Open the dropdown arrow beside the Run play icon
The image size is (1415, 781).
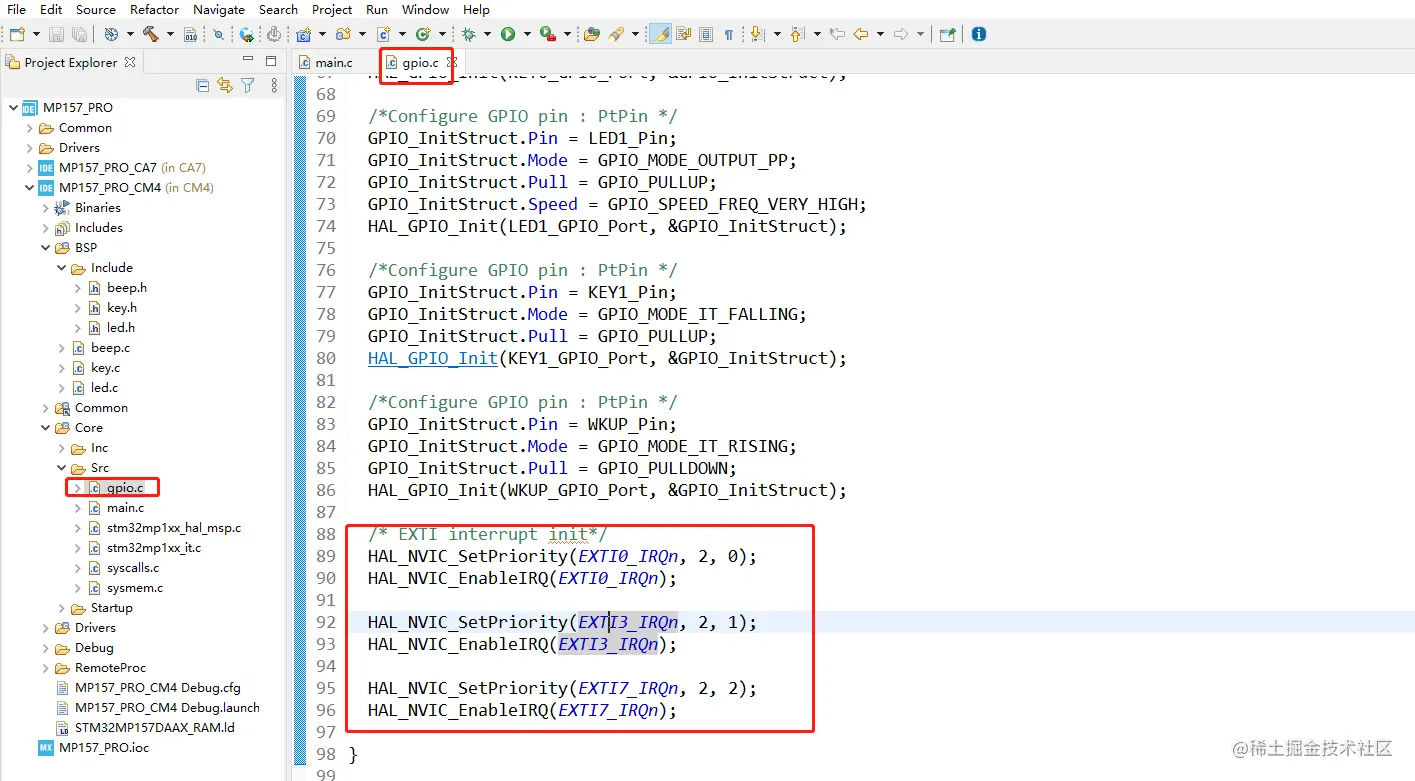coord(527,34)
